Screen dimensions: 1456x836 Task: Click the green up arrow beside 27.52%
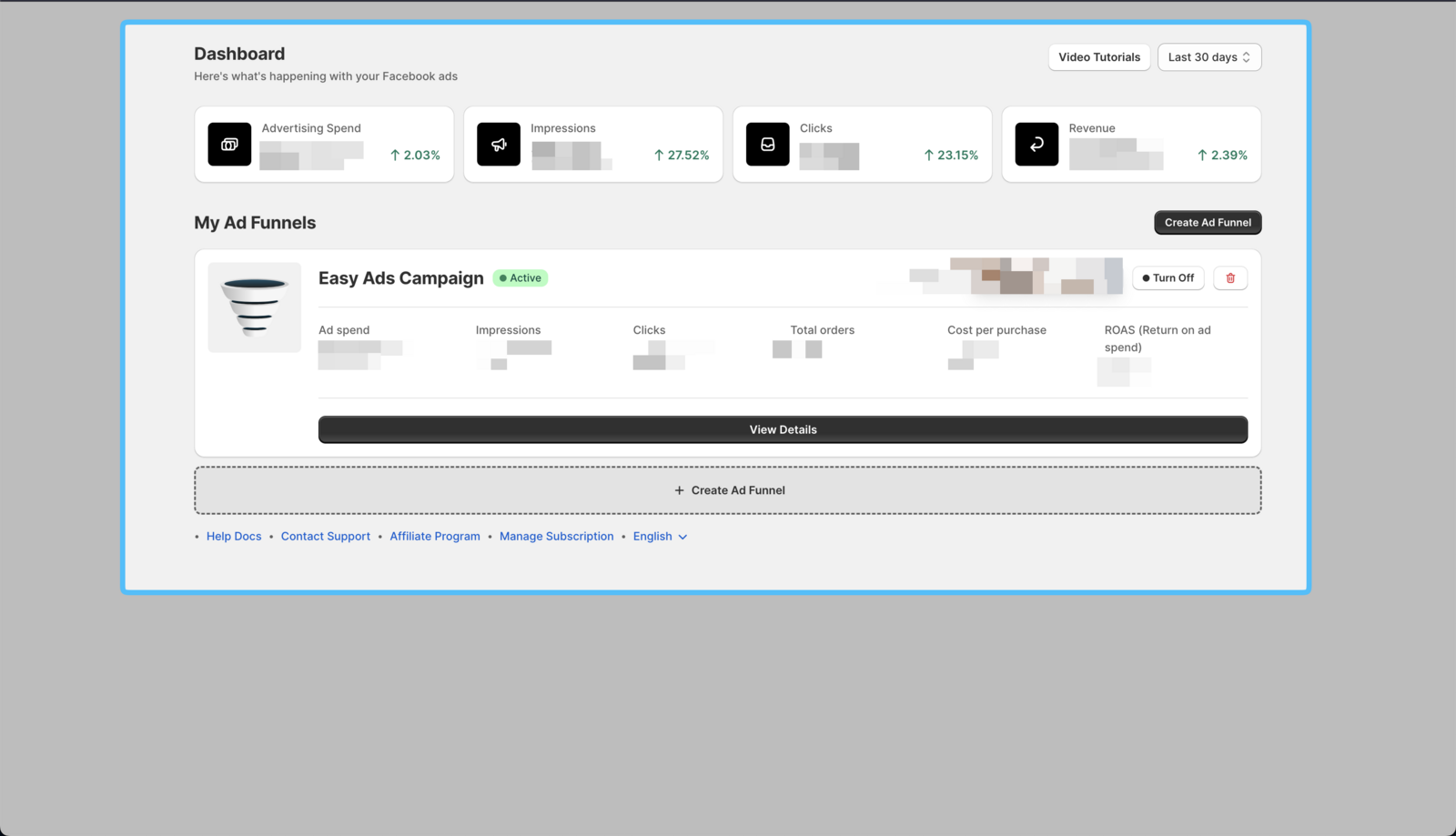pyautogui.click(x=657, y=155)
